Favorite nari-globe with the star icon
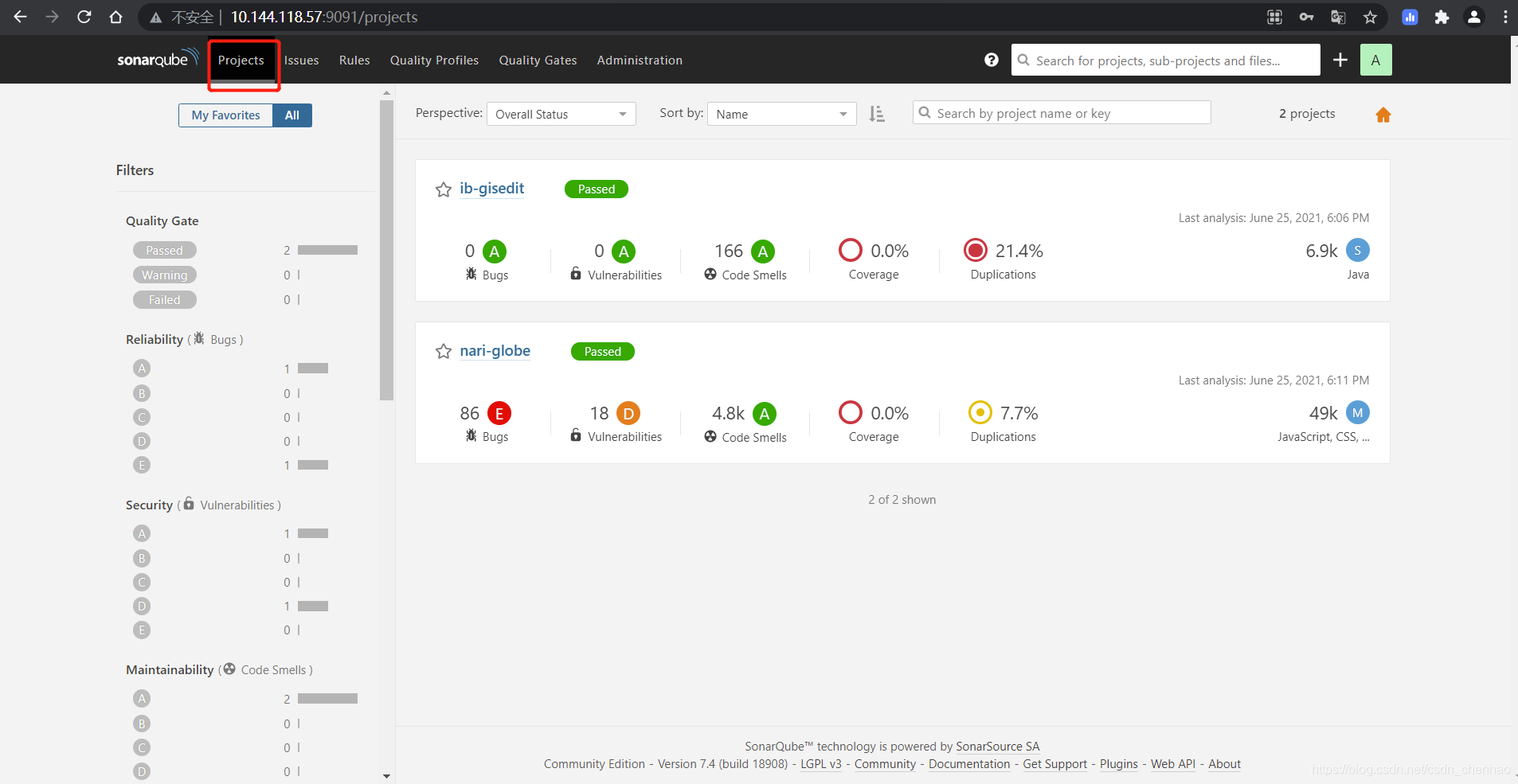 coord(444,351)
